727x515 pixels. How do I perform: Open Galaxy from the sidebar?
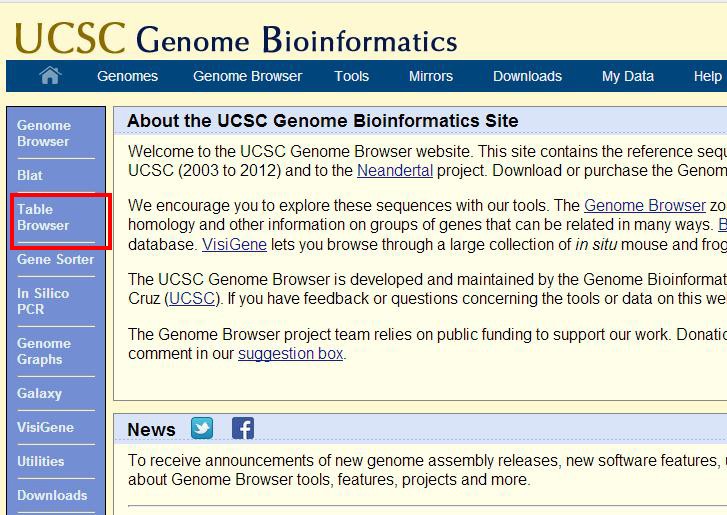tap(39, 394)
